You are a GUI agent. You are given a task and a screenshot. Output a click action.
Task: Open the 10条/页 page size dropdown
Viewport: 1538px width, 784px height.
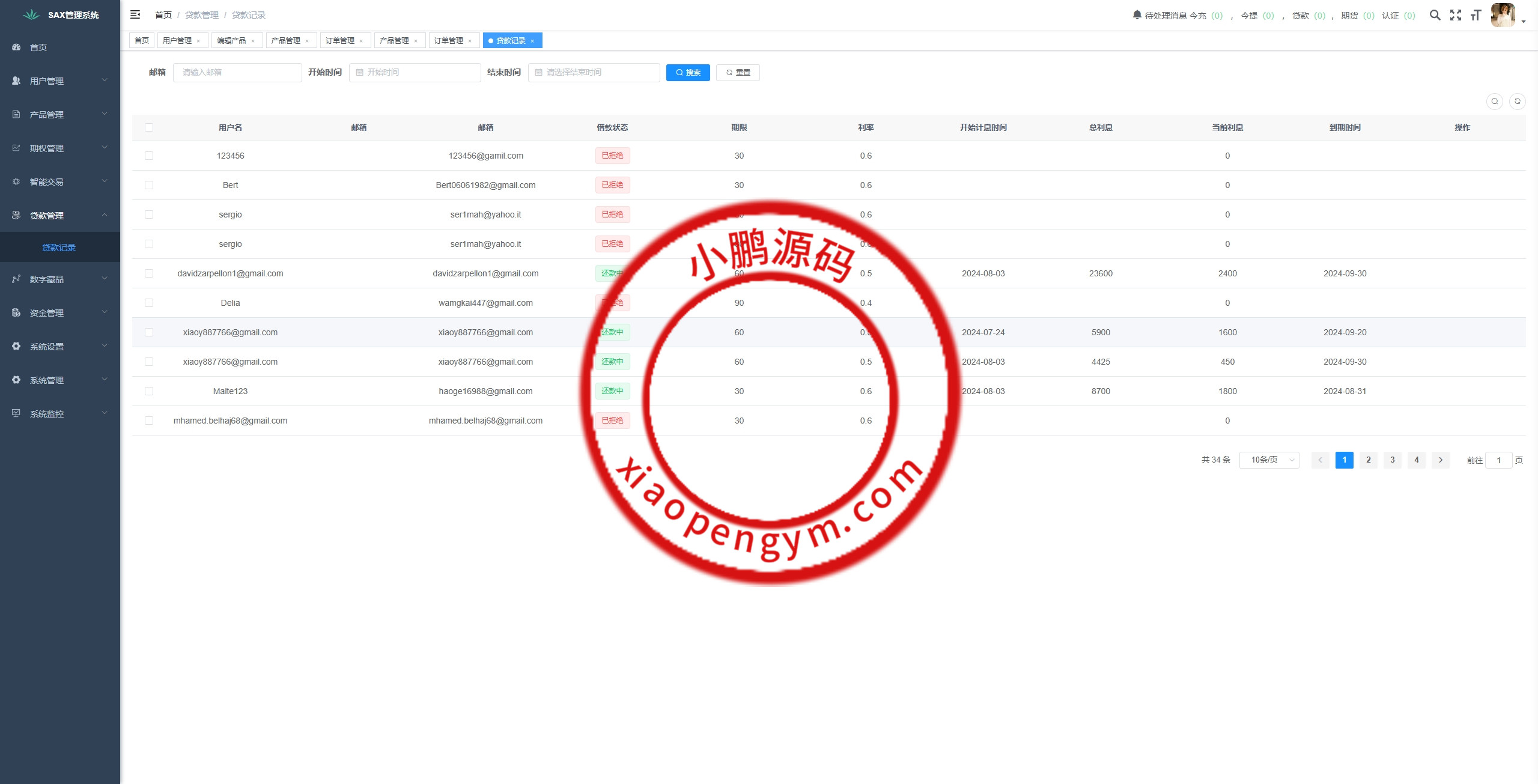pos(1269,460)
